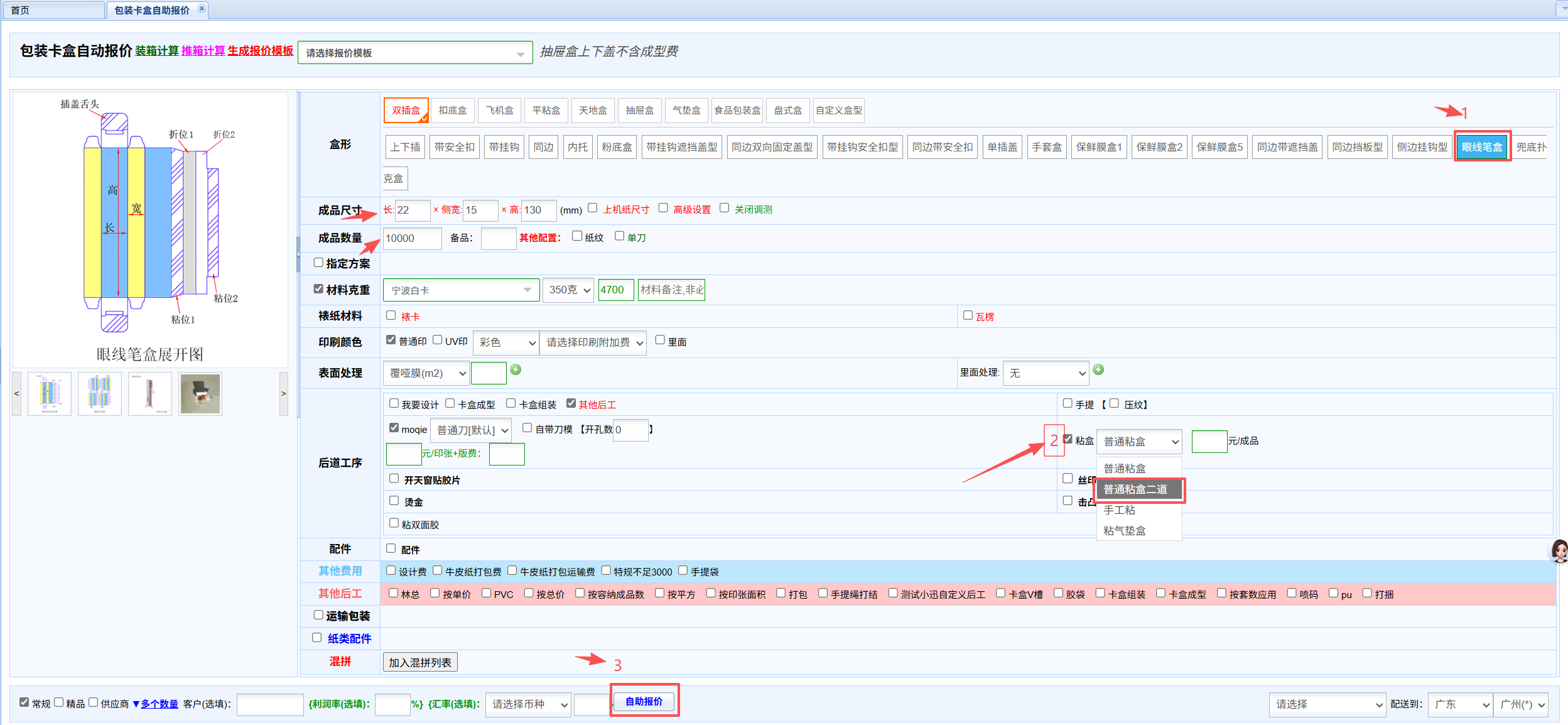The width and height of the screenshot is (1568, 725).
Task: Collapse left panel splitter handle
Action: click(298, 254)
